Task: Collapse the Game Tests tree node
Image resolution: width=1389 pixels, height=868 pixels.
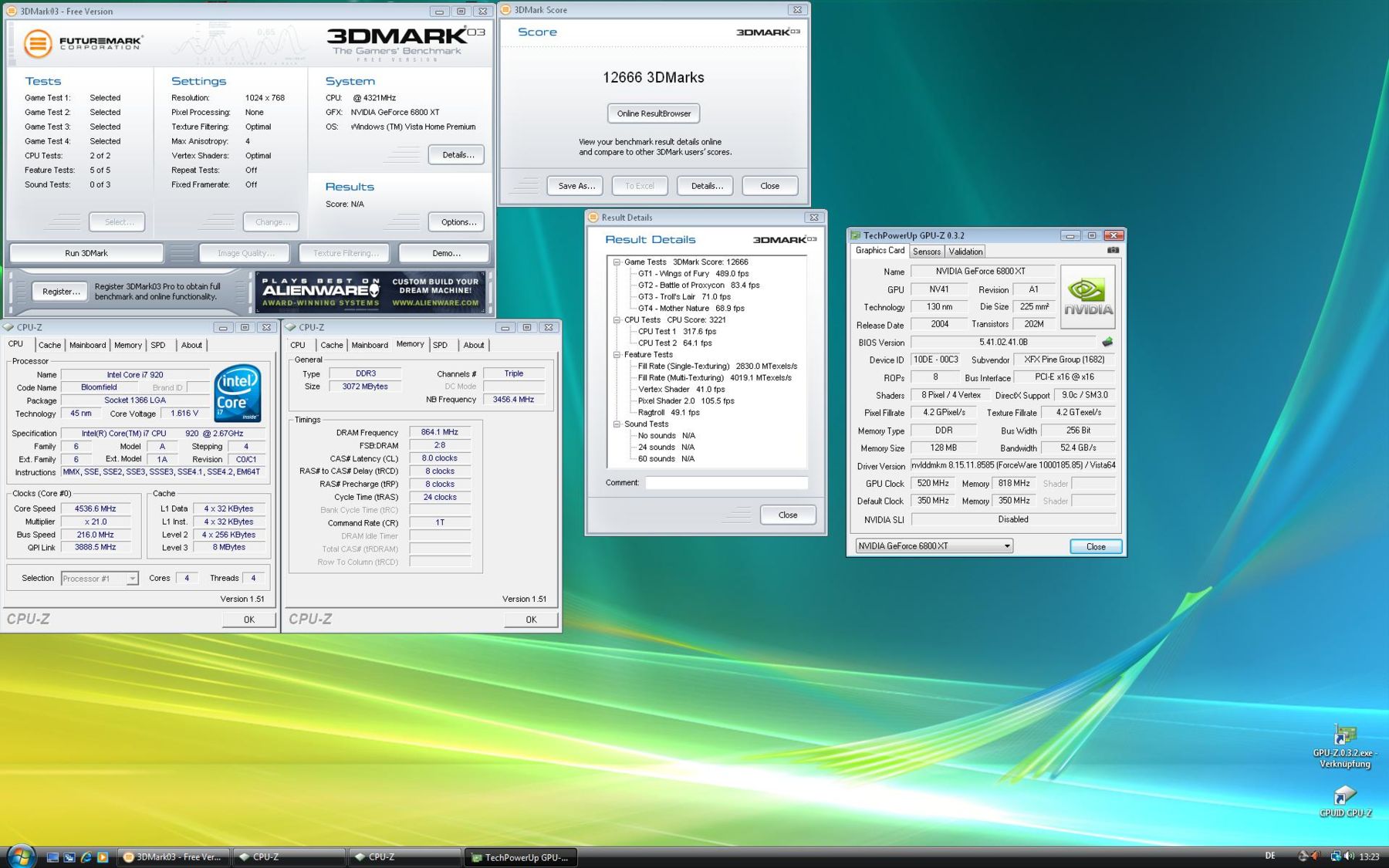Action: tap(617, 262)
